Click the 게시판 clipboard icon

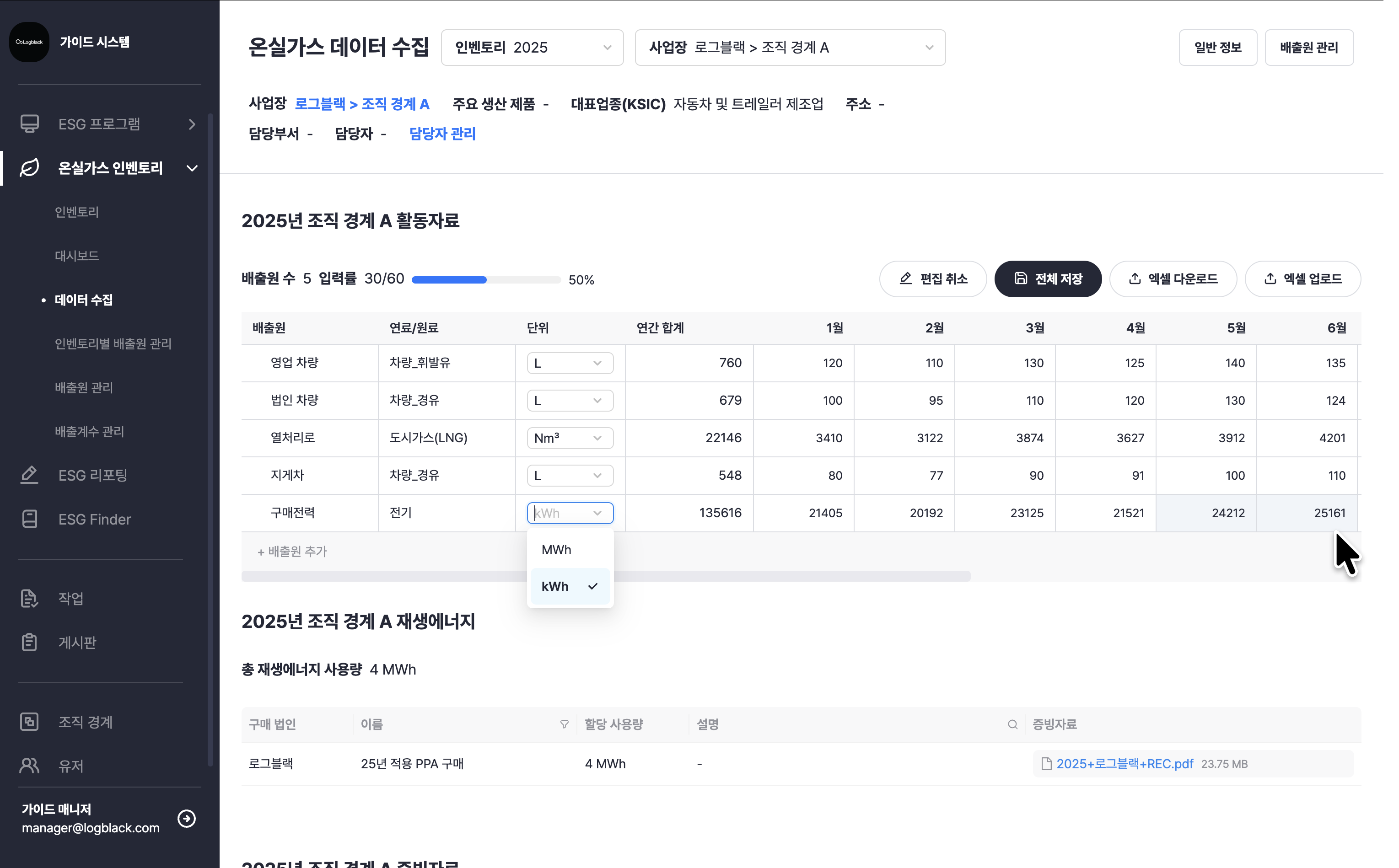[x=29, y=642]
